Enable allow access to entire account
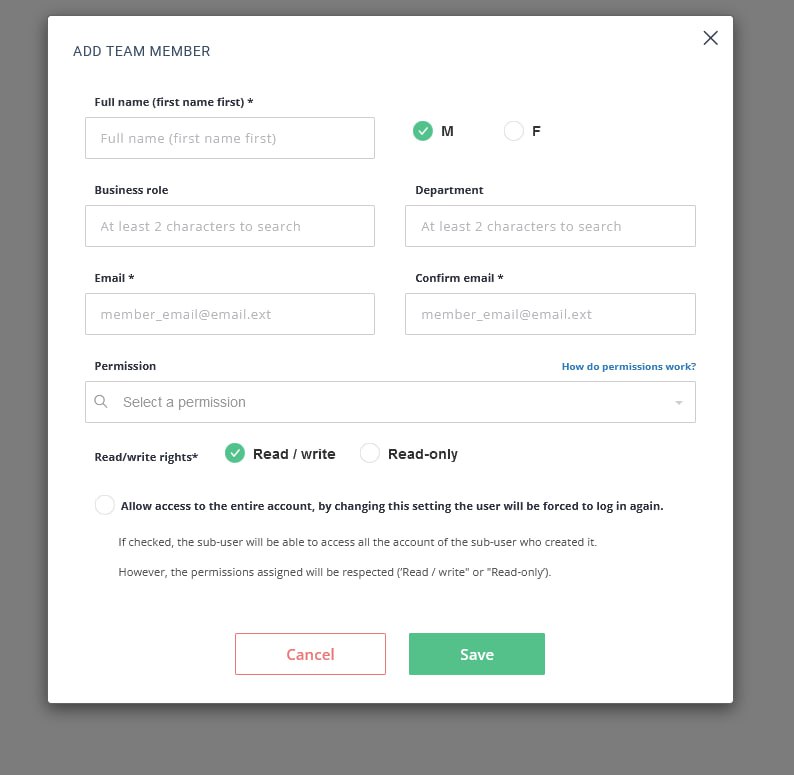The height and width of the screenshot is (775, 794). (105, 505)
